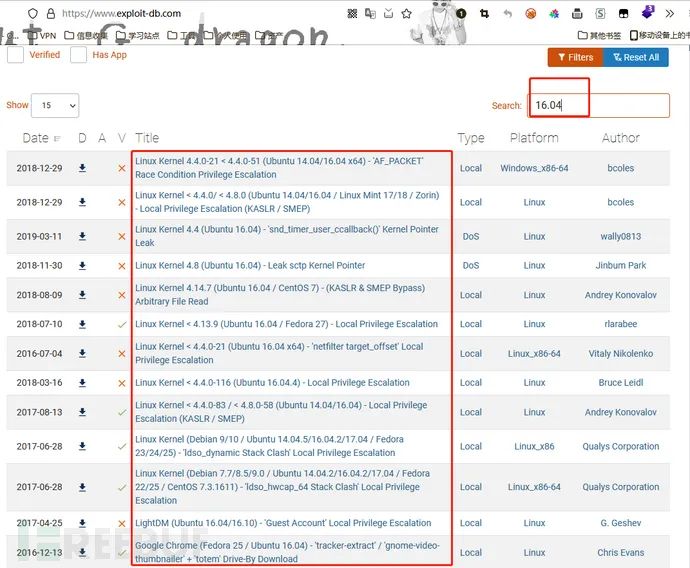
Task: Tick the Verified checkbox
Action: pyautogui.click(x=15, y=55)
